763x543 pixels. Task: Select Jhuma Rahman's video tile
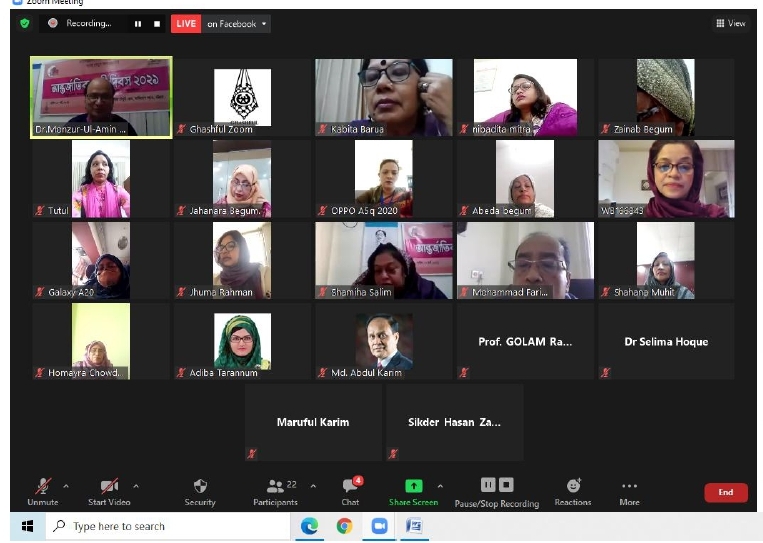click(242, 260)
